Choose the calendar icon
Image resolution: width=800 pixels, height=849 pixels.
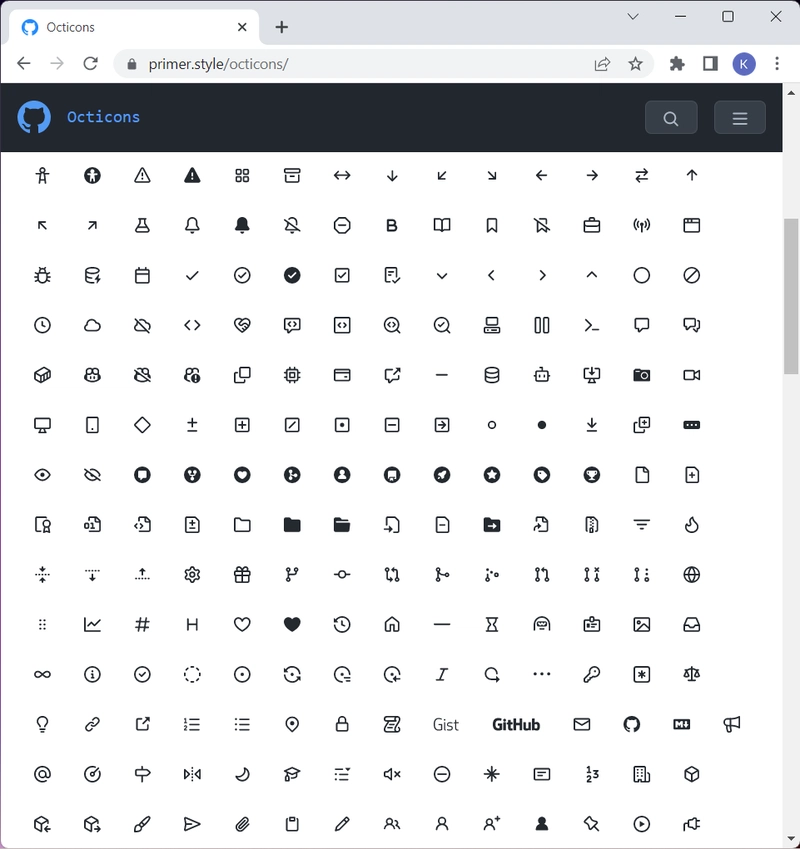coord(142,276)
